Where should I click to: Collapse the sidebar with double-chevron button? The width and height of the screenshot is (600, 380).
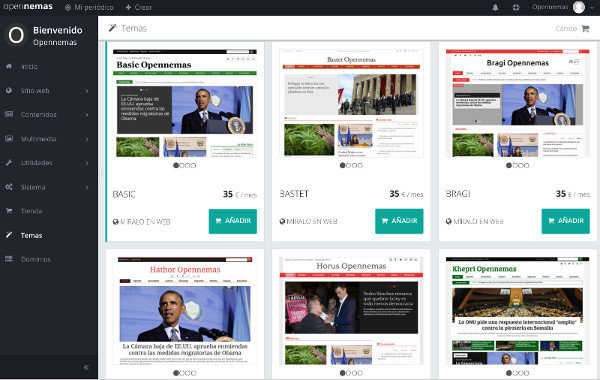point(86,367)
